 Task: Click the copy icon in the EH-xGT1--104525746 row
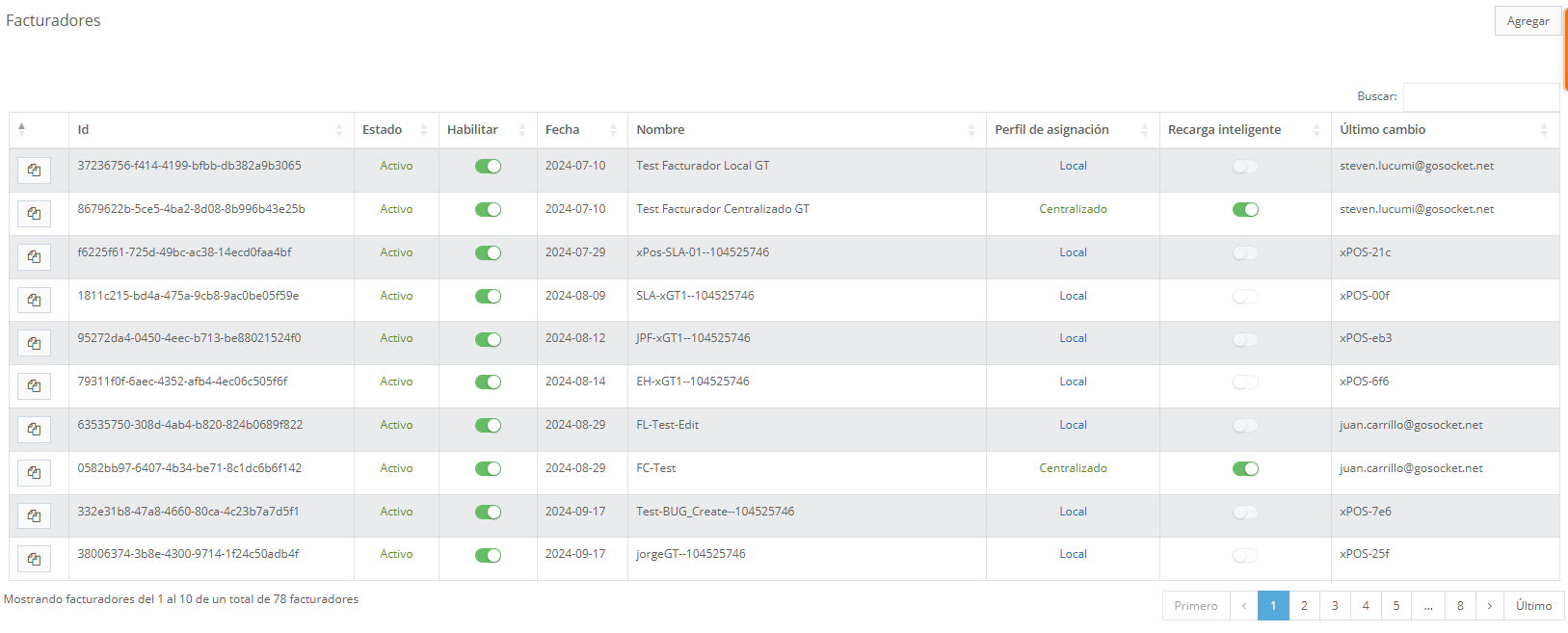pos(34,386)
